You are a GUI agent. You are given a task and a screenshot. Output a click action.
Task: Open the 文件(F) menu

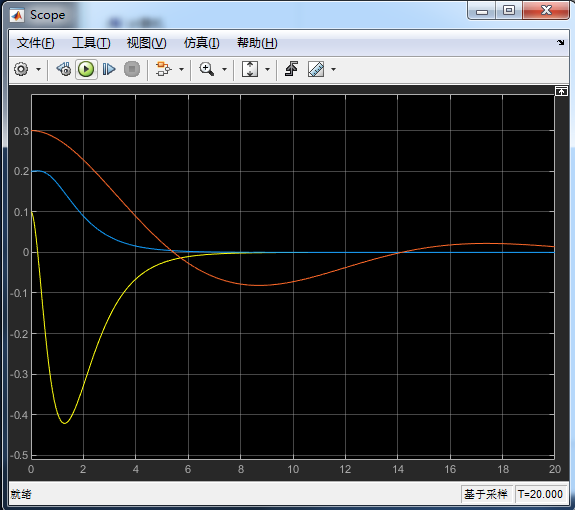(36, 43)
